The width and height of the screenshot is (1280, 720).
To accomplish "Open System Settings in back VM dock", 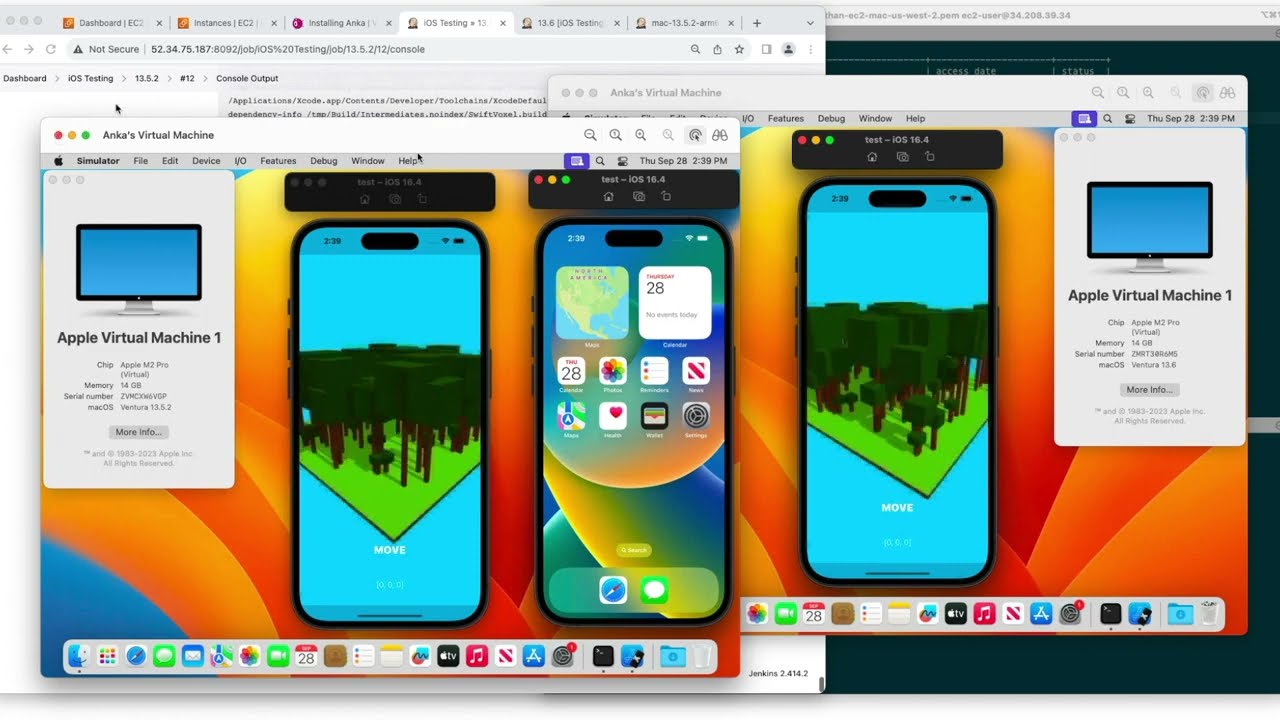I will tap(1070, 614).
